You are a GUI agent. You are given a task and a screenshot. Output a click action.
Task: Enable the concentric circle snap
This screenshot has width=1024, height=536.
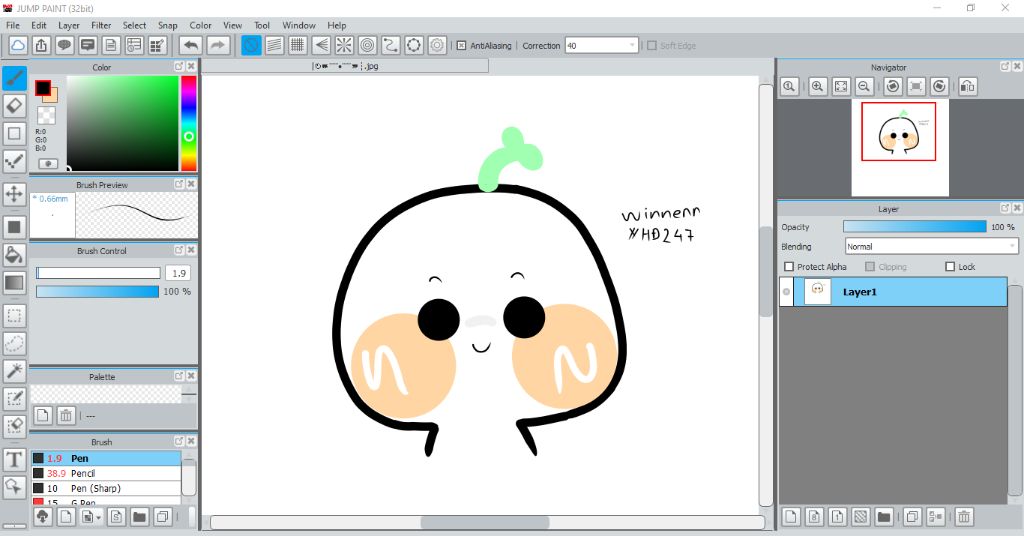coord(368,45)
